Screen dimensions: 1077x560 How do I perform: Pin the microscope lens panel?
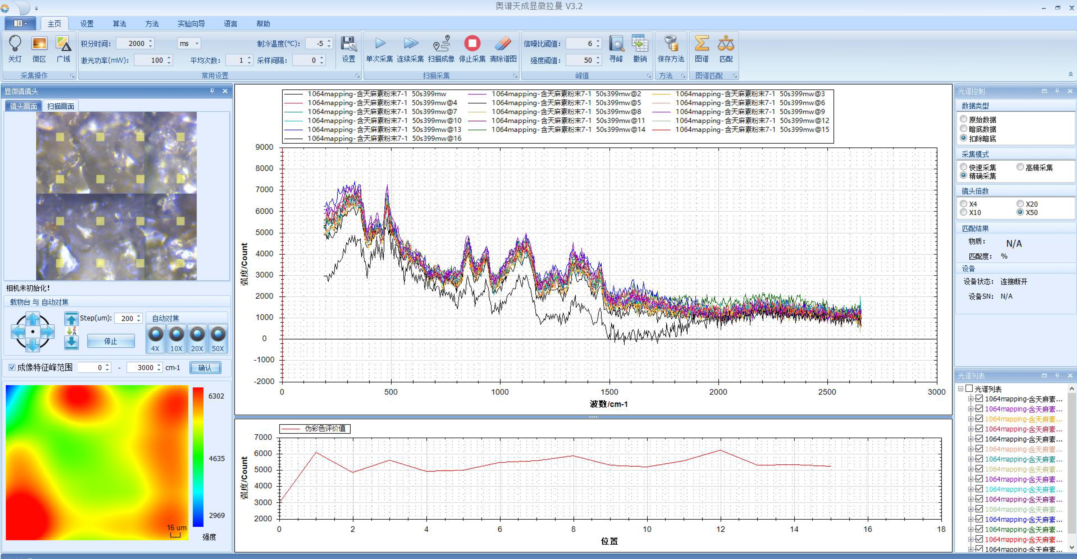pos(212,91)
